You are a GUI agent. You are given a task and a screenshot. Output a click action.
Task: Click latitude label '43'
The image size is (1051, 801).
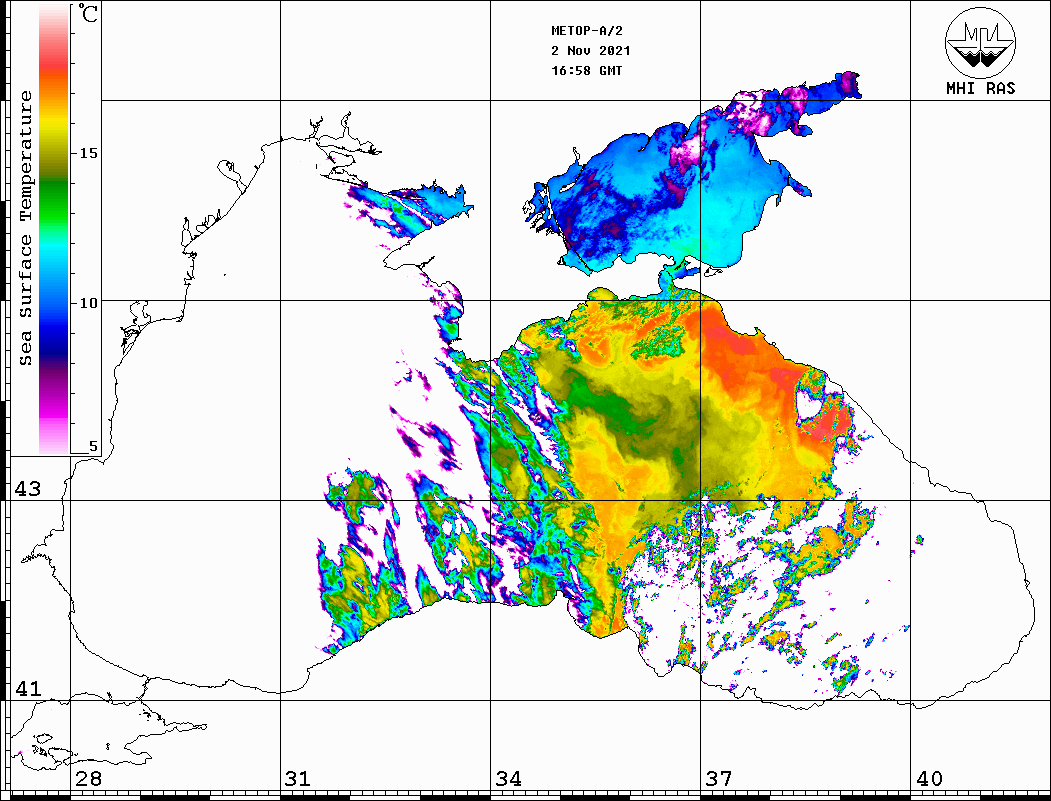[27, 489]
